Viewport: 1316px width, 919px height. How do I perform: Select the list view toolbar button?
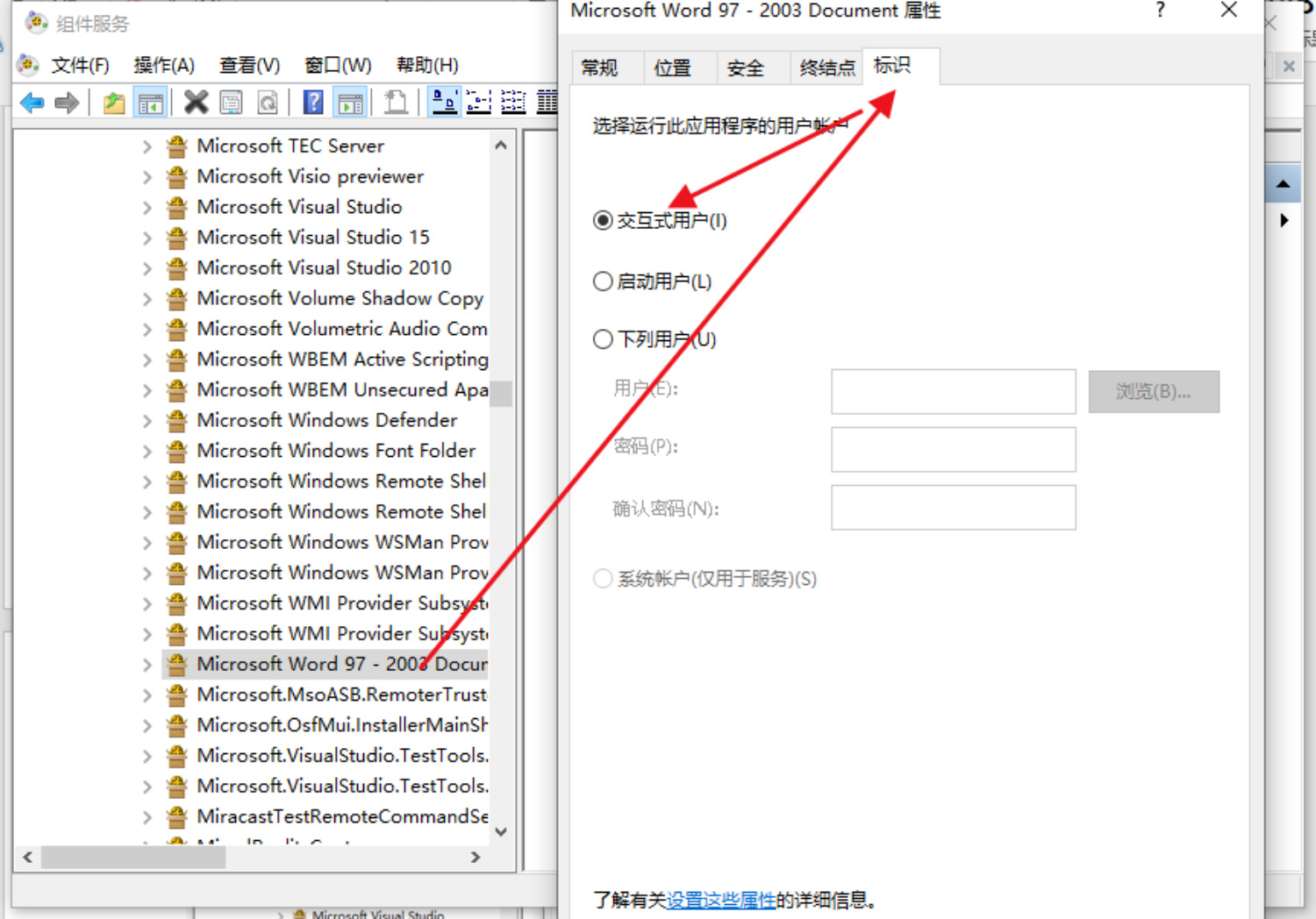(513, 103)
